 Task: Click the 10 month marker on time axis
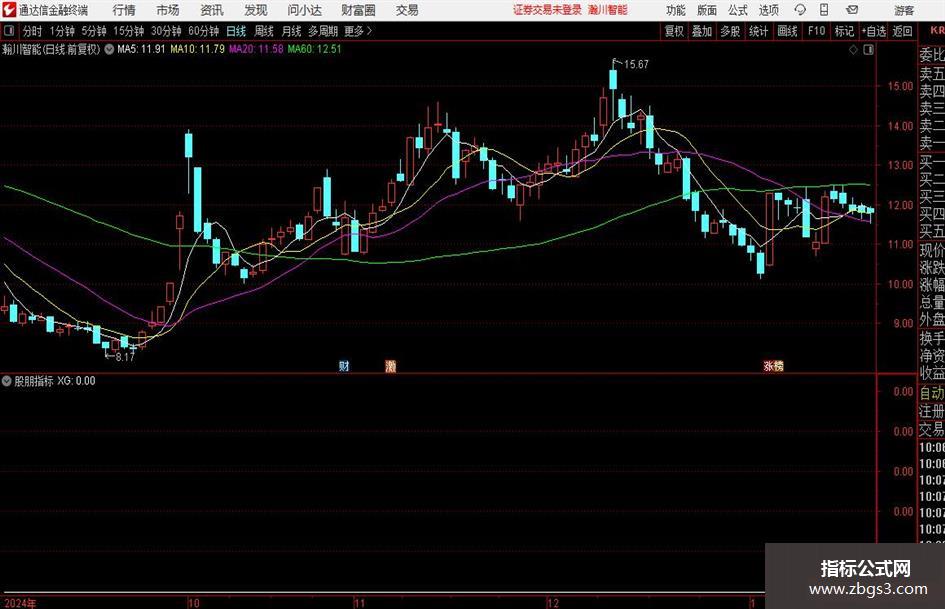(x=193, y=602)
